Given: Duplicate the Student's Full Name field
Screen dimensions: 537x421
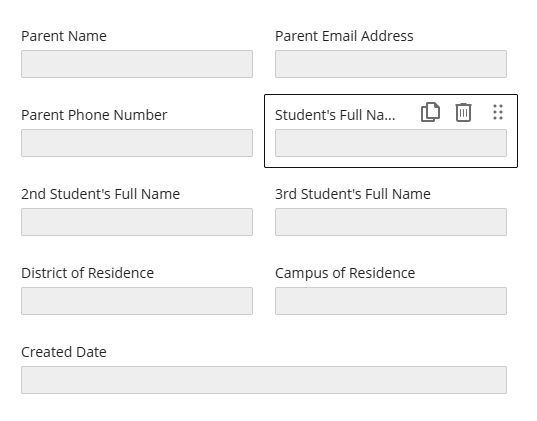Looking at the screenshot, I should tap(430, 112).
